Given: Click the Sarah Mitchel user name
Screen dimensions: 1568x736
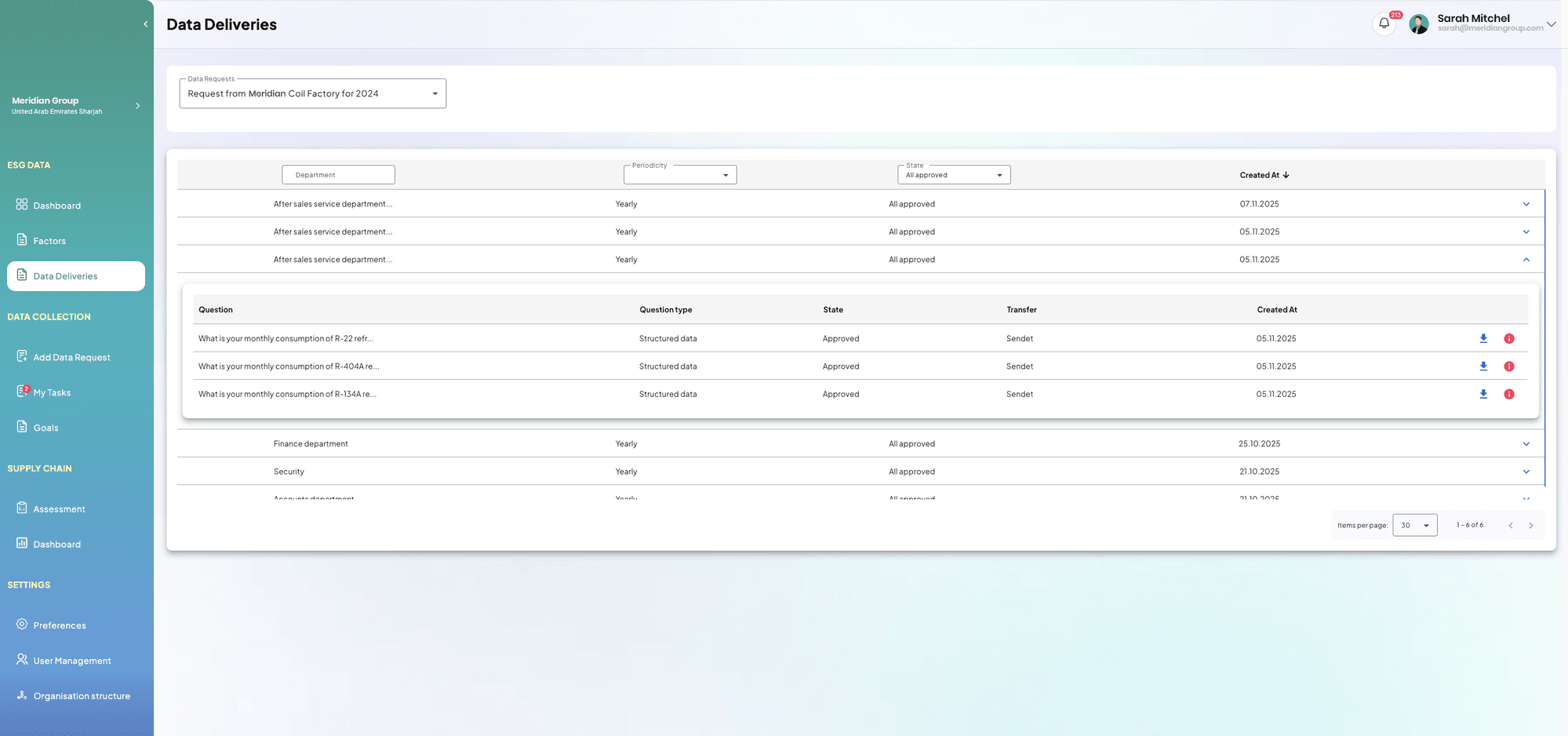Looking at the screenshot, I should 1473,18.
